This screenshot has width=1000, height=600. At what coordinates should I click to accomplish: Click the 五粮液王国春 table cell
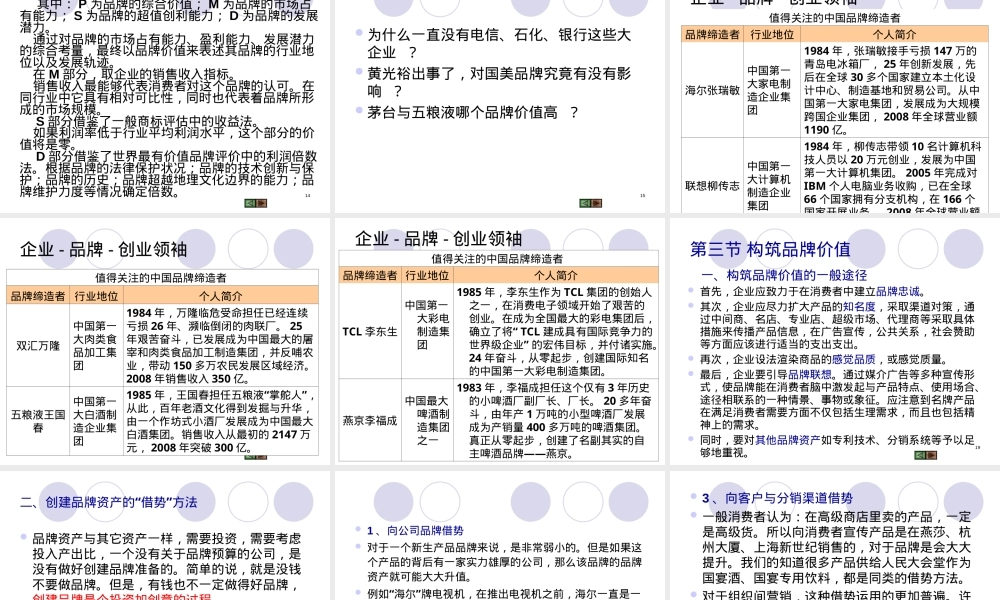[x=38, y=421]
